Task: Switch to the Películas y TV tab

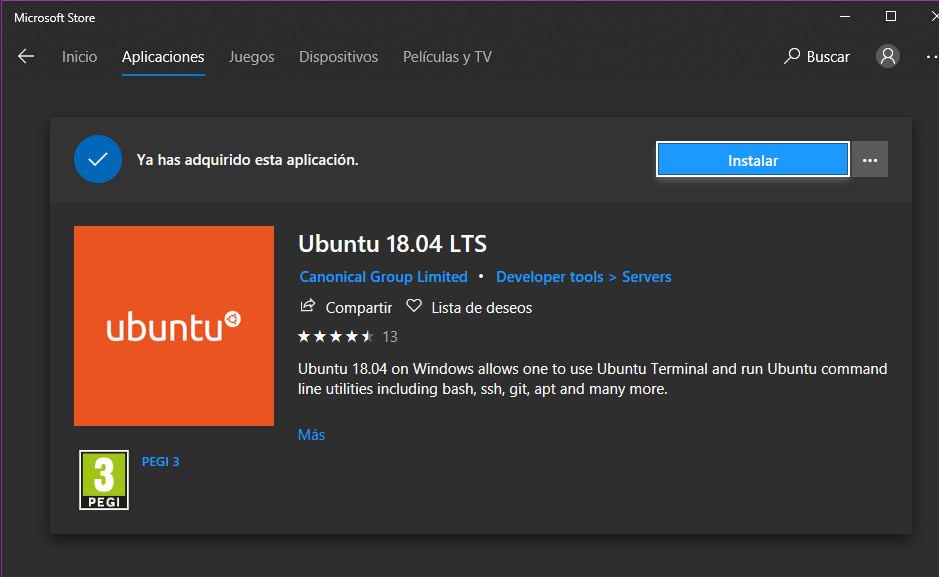Action: [447, 57]
